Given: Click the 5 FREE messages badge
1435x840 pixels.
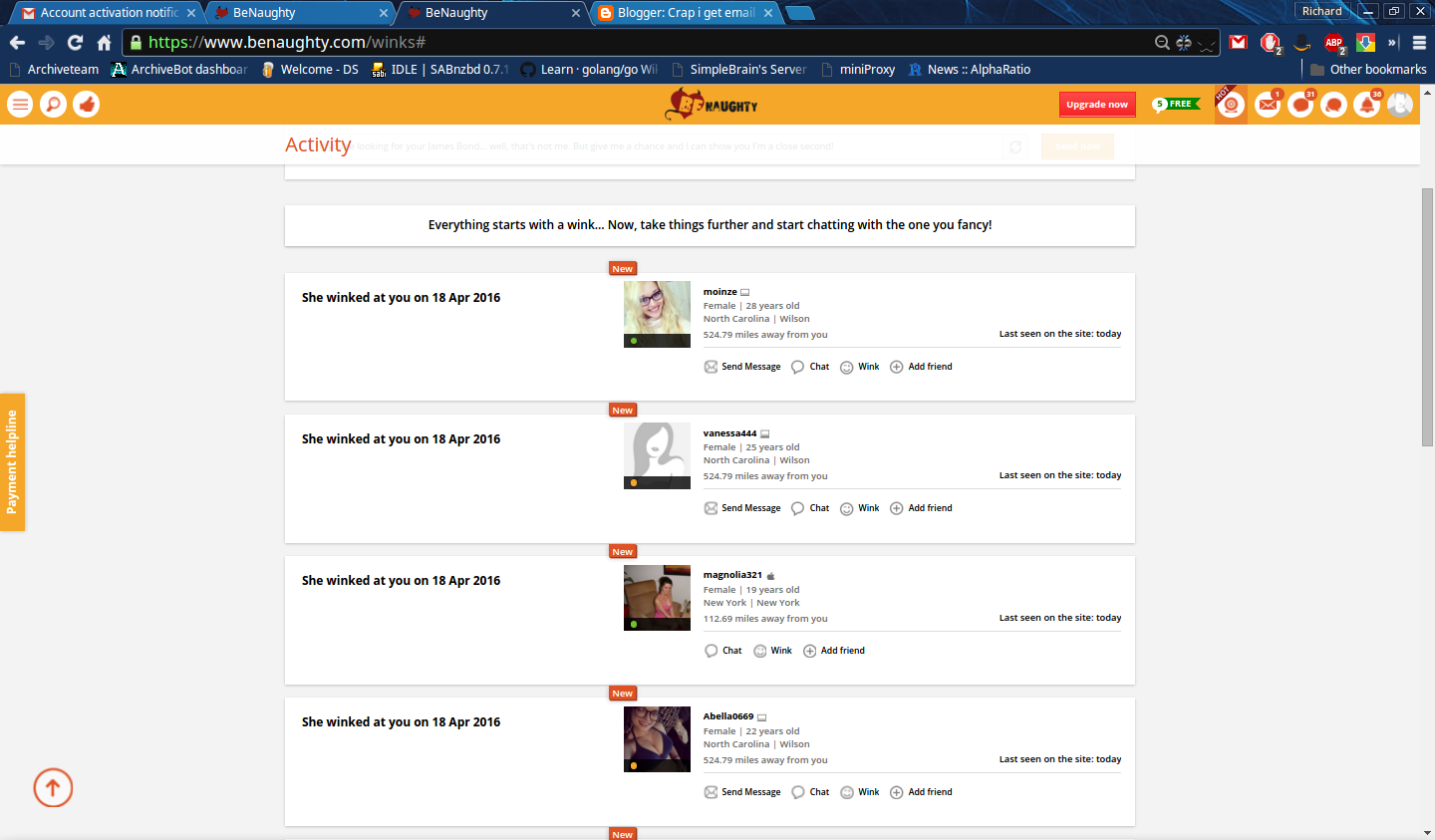Looking at the screenshot, I should point(1176,104).
